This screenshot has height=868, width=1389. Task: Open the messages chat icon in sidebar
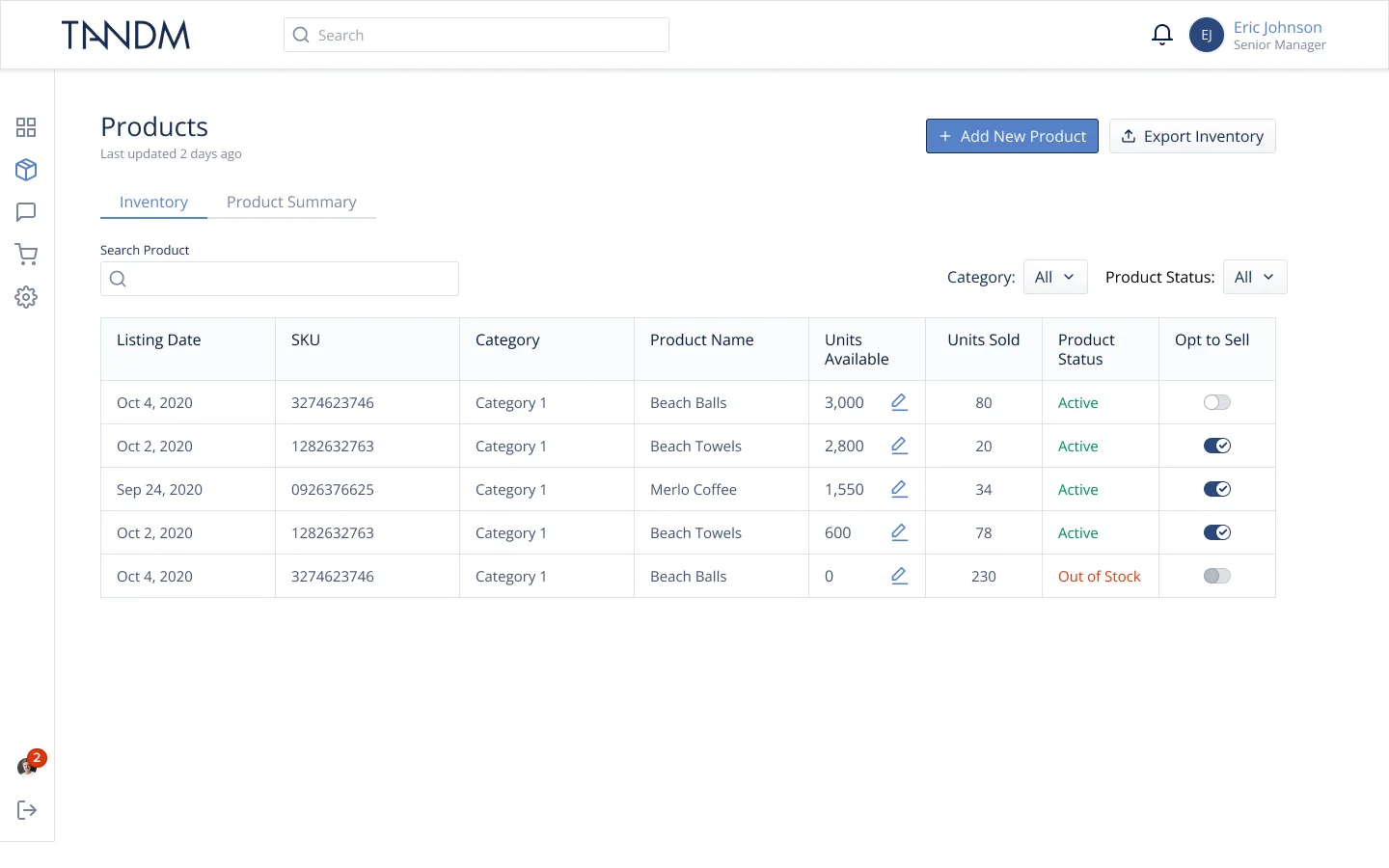26,212
